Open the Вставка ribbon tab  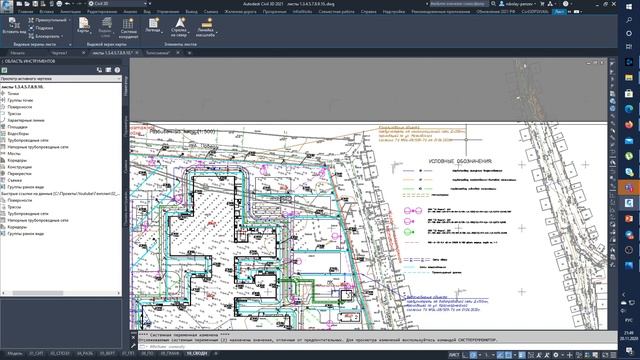[x=47, y=12]
